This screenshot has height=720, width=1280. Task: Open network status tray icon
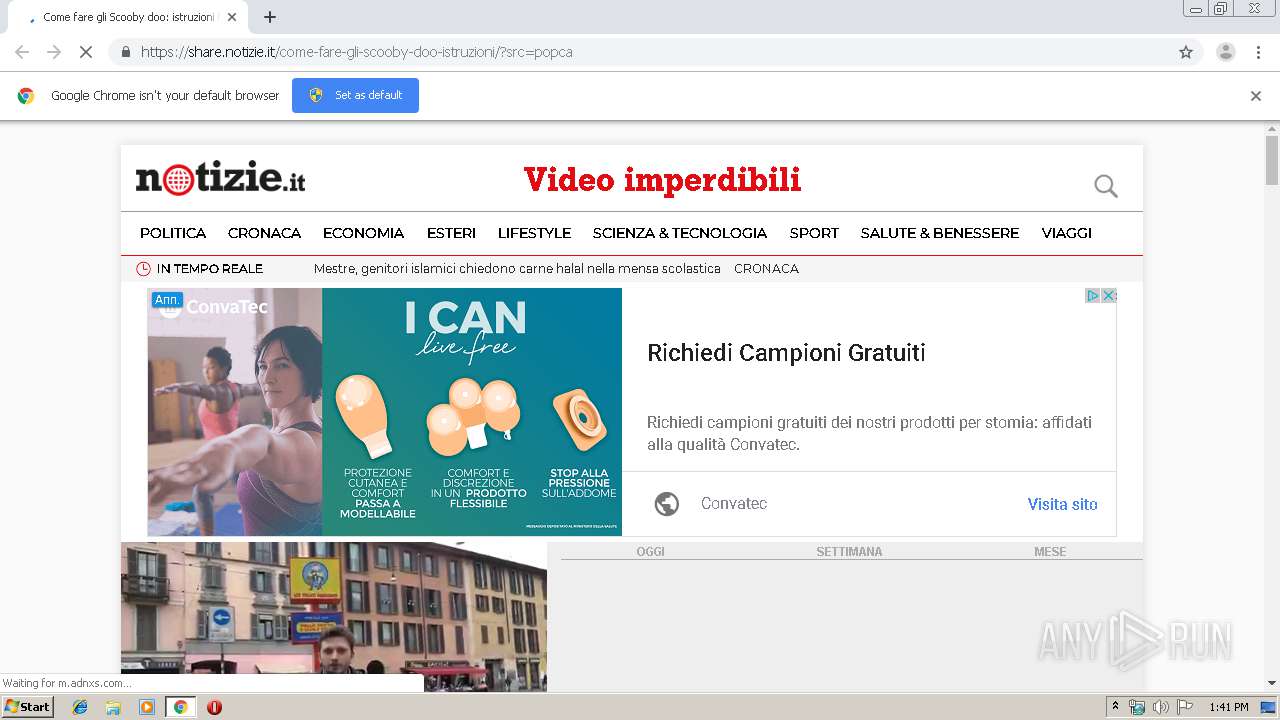pyautogui.click(x=1137, y=707)
